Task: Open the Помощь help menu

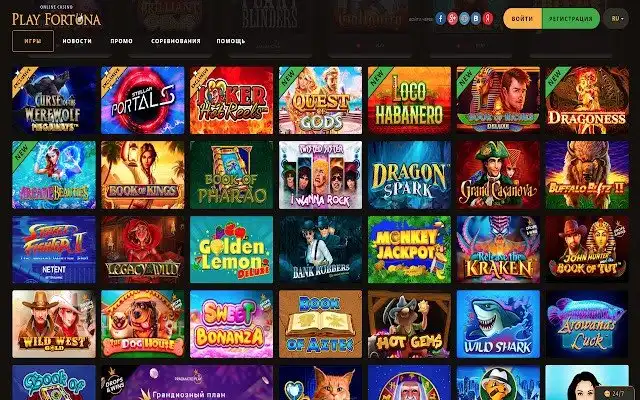Action: pyautogui.click(x=231, y=41)
